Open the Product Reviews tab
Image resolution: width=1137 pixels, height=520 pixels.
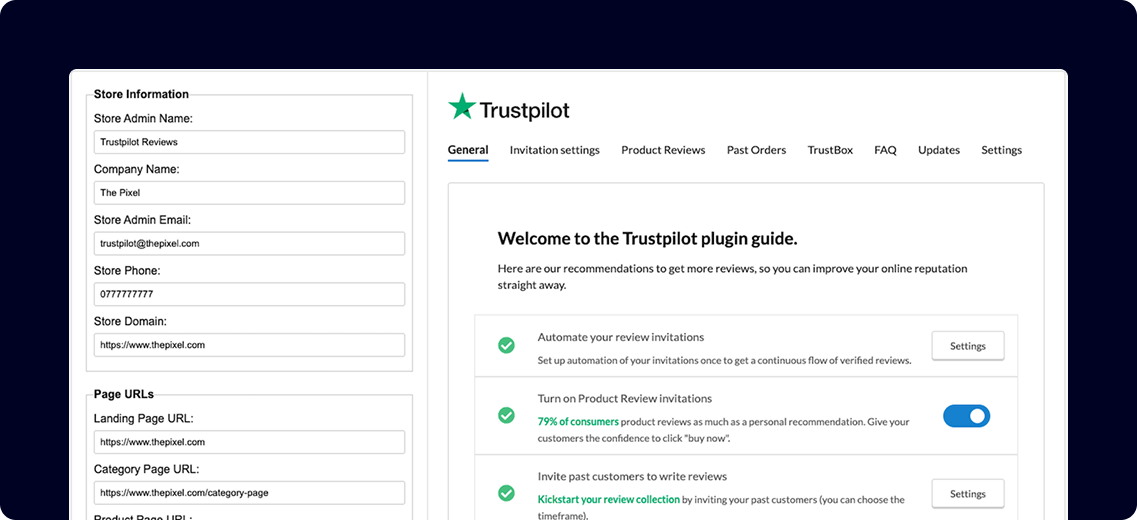tap(663, 150)
